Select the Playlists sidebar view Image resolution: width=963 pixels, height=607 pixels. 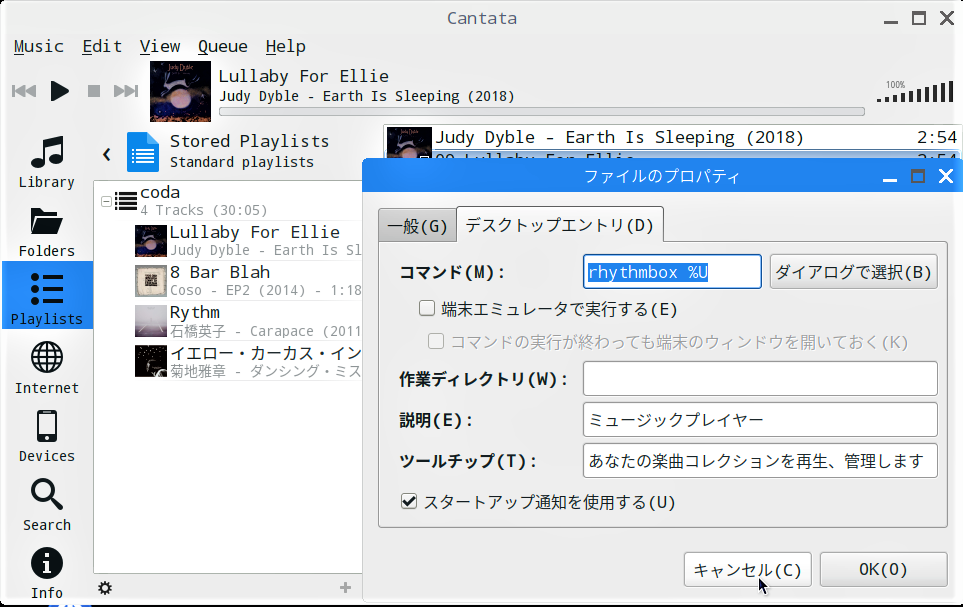click(x=47, y=296)
